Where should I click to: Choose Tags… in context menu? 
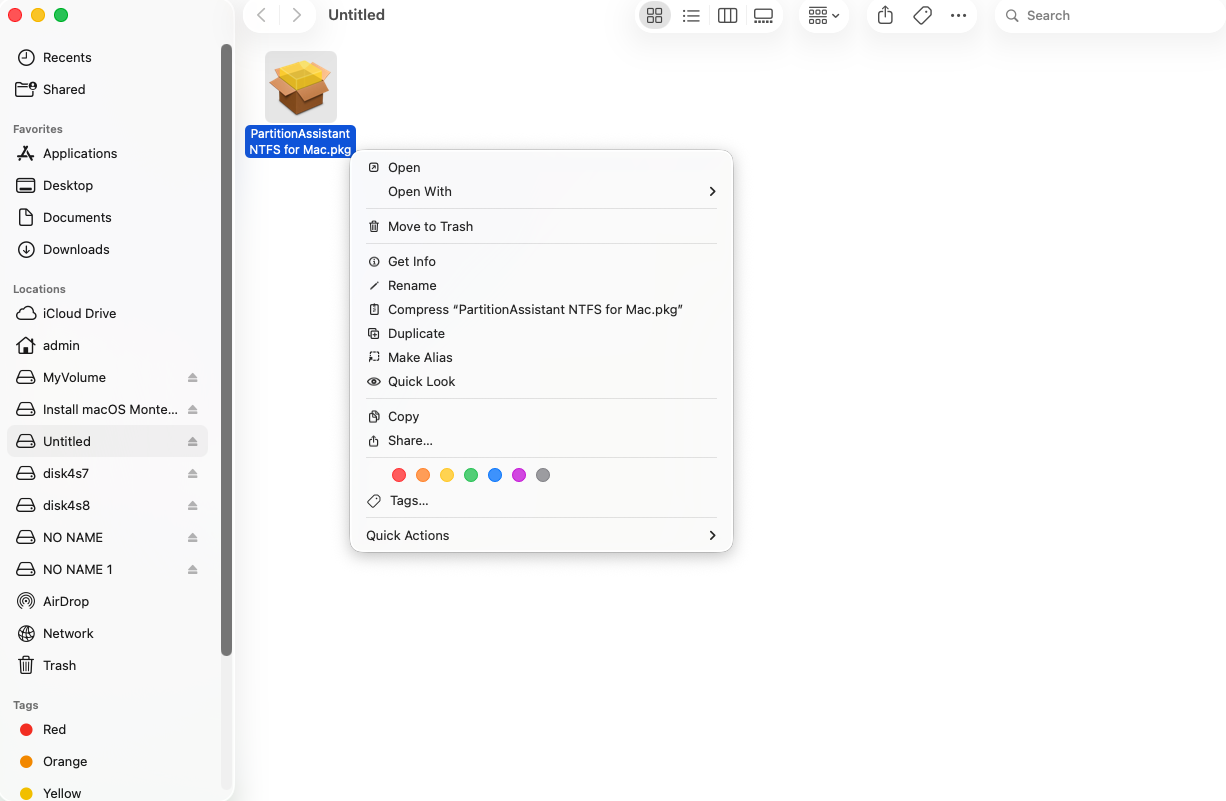point(541,500)
